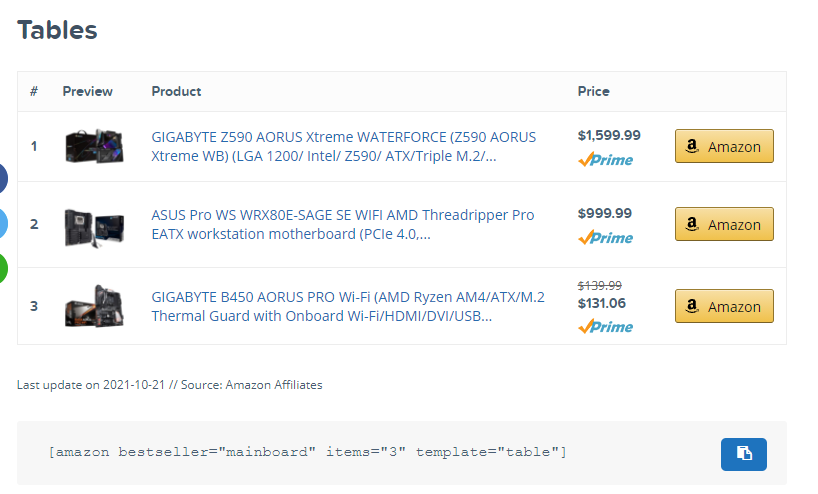
Task: Click the $999.99 price text
Action: point(605,213)
